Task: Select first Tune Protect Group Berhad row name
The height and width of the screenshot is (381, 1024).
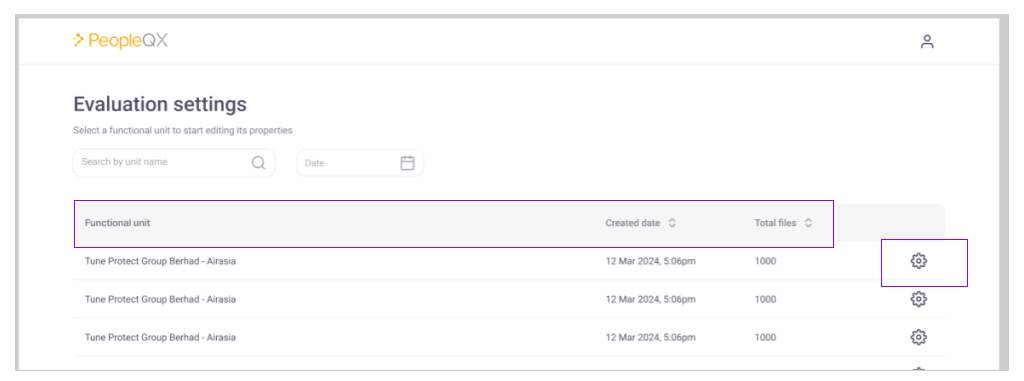Action: coord(160,261)
